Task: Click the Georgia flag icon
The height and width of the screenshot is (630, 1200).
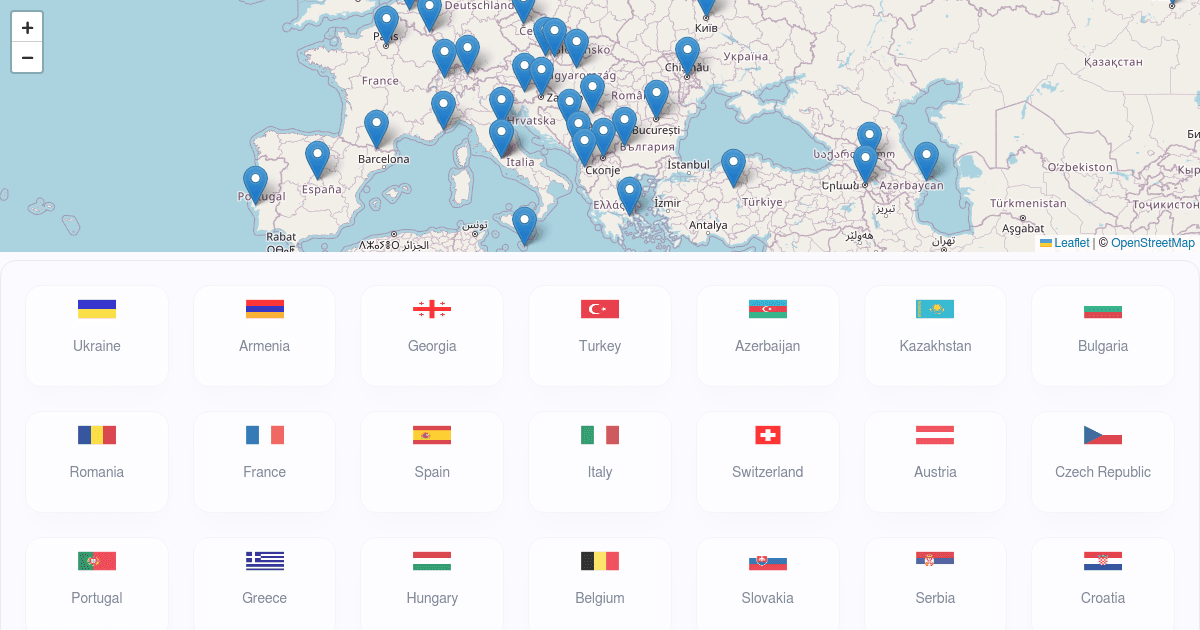Action: [432, 309]
